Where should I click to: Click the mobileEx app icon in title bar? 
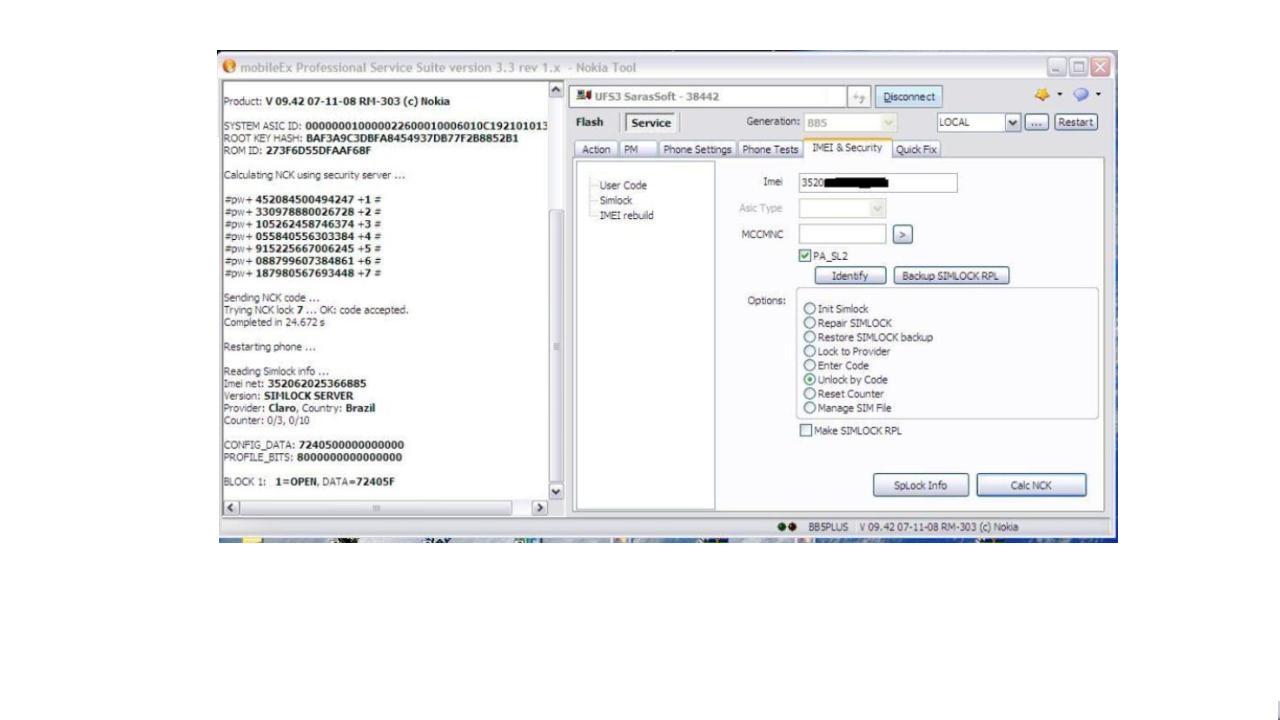coord(229,67)
